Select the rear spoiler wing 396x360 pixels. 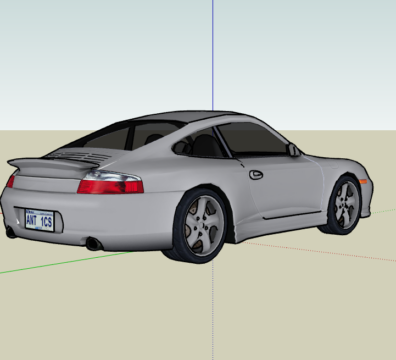point(53,165)
